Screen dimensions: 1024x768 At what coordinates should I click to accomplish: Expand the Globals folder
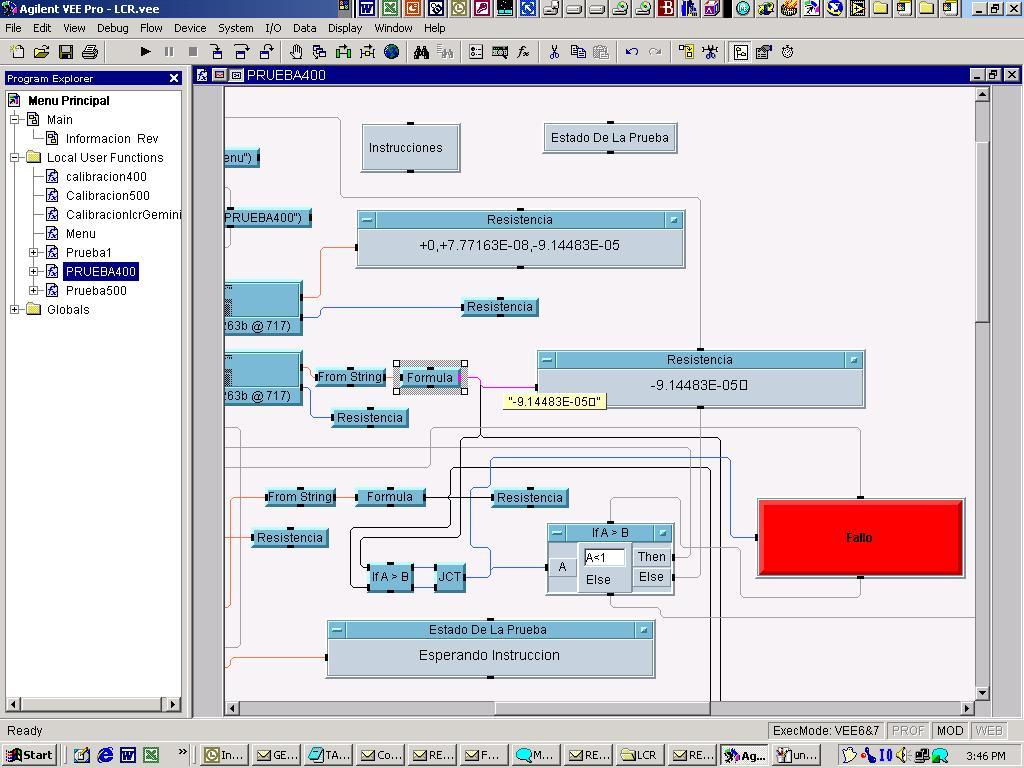click(x=15, y=310)
